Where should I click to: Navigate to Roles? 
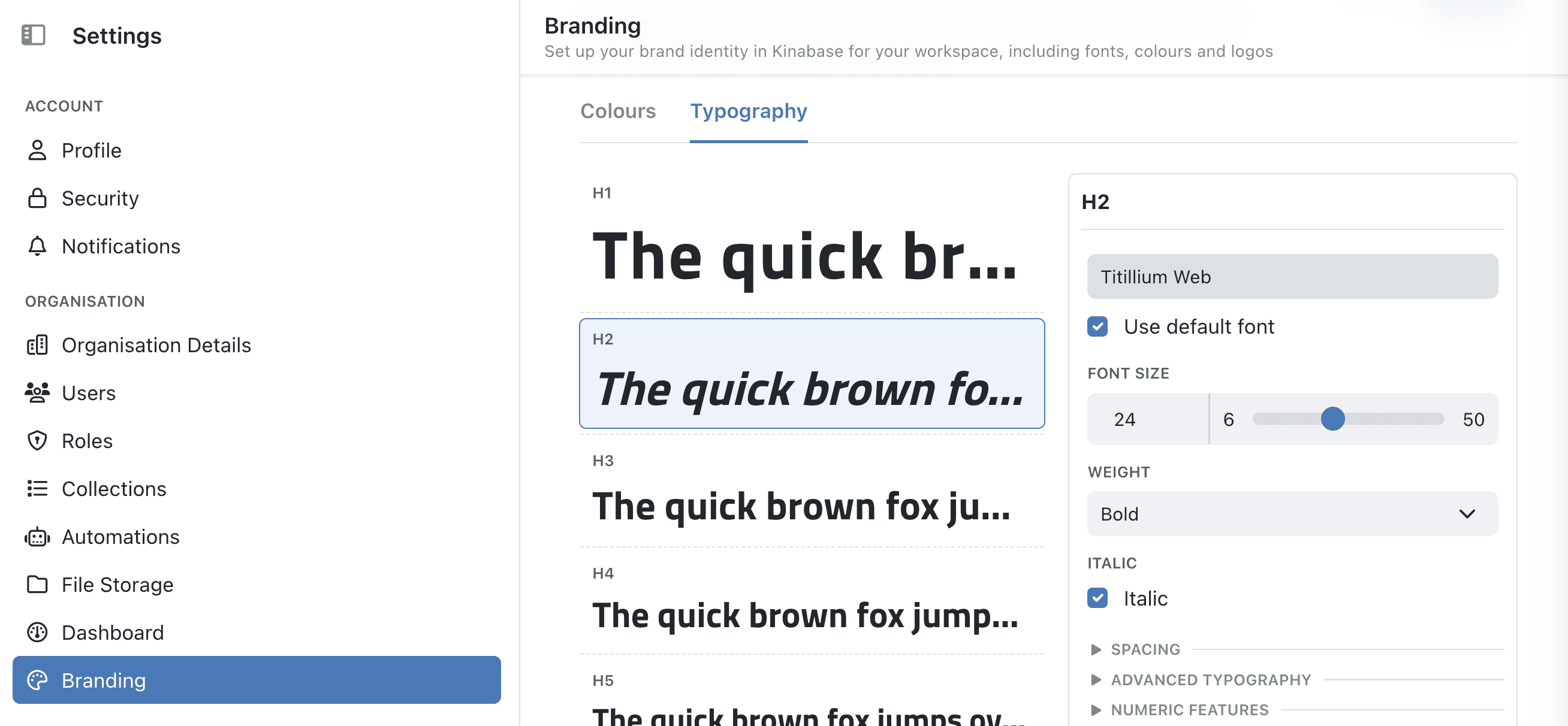click(257, 441)
